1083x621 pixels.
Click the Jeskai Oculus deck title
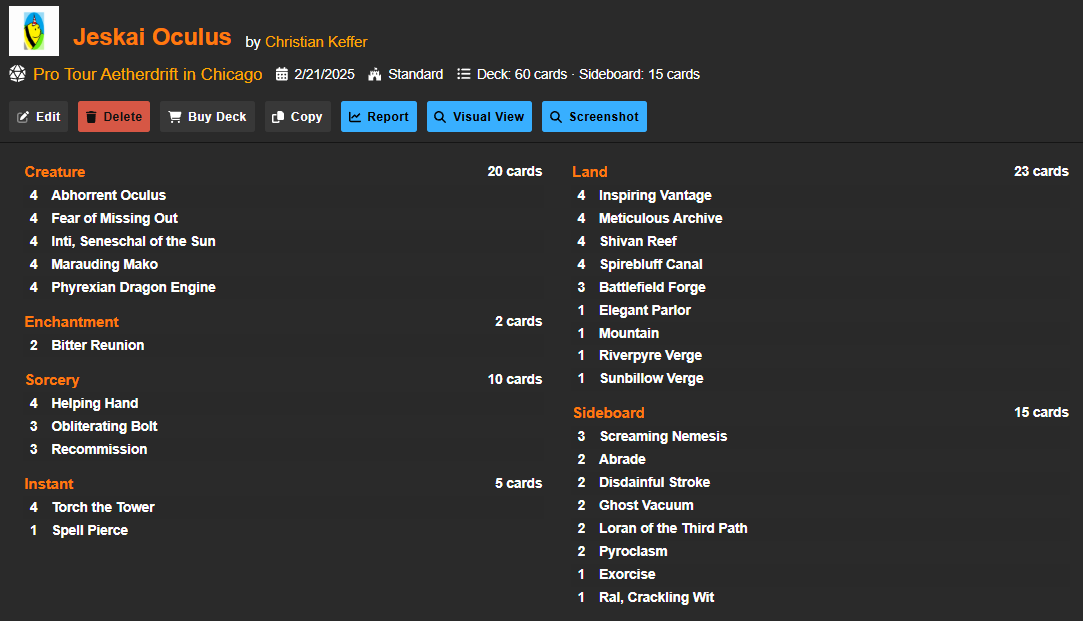(x=152, y=37)
